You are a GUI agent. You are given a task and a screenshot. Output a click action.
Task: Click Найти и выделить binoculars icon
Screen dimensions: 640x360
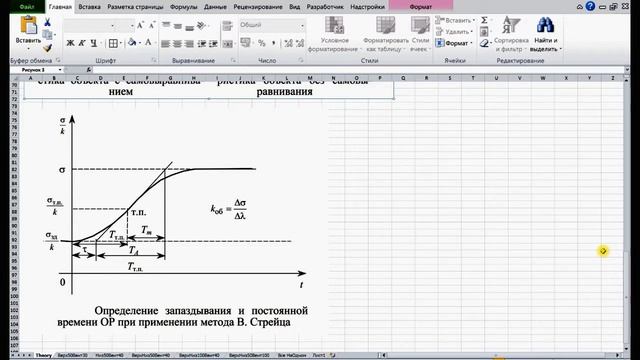pos(545,34)
